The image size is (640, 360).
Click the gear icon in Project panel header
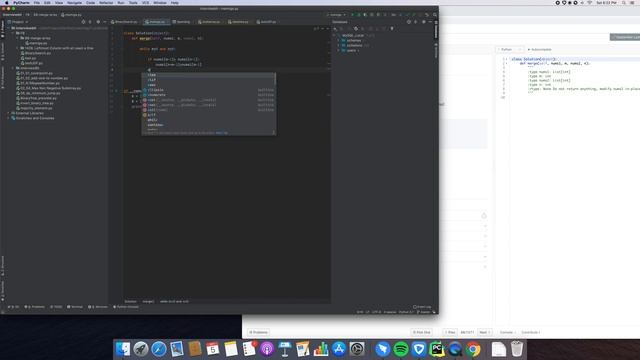(98, 22)
